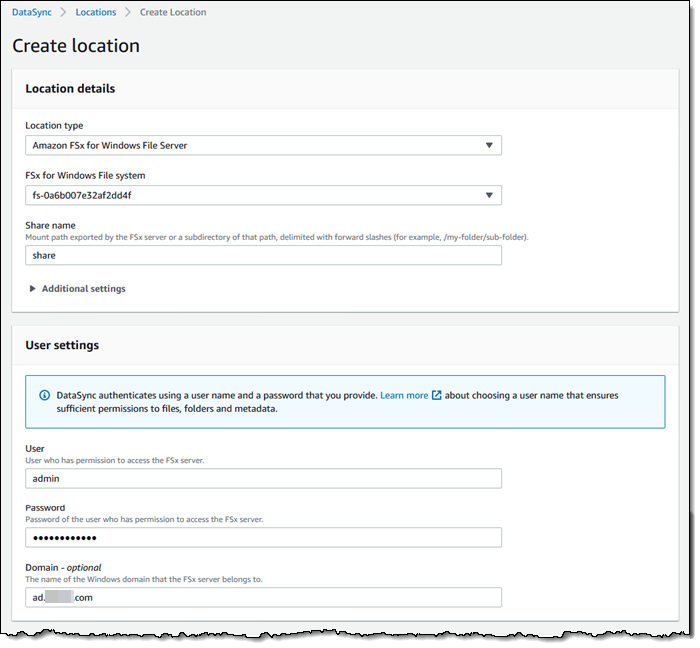
Task: Click the Create Location breadcrumb item
Action: [173, 12]
